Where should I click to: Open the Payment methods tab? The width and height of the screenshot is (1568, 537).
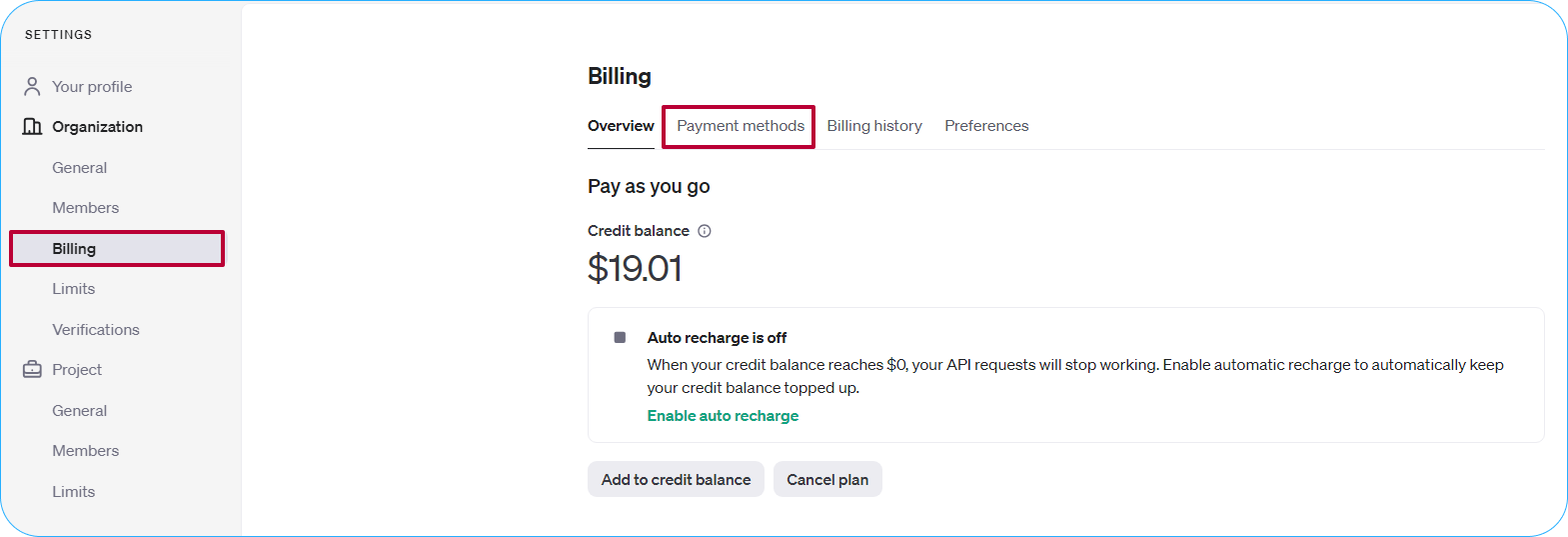pyautogui.click(x=741, y=126)
